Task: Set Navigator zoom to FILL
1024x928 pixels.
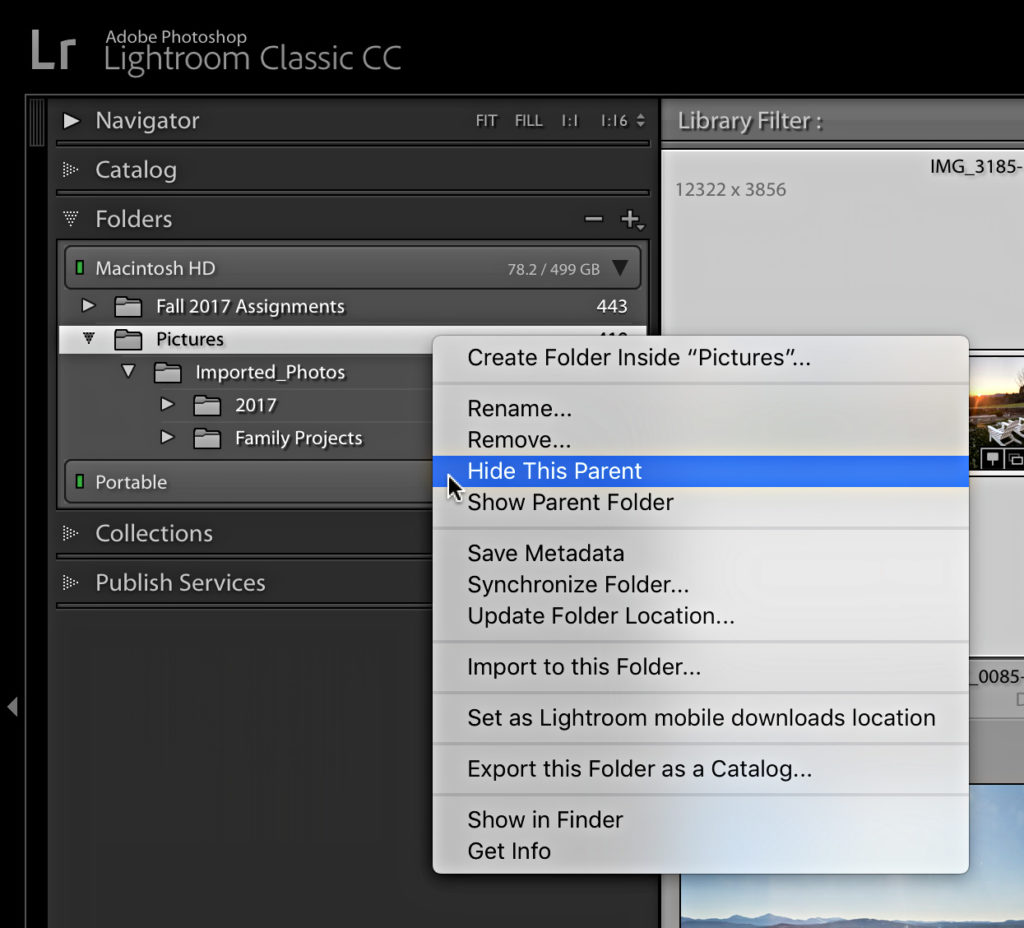Action: tap(528, 121)
